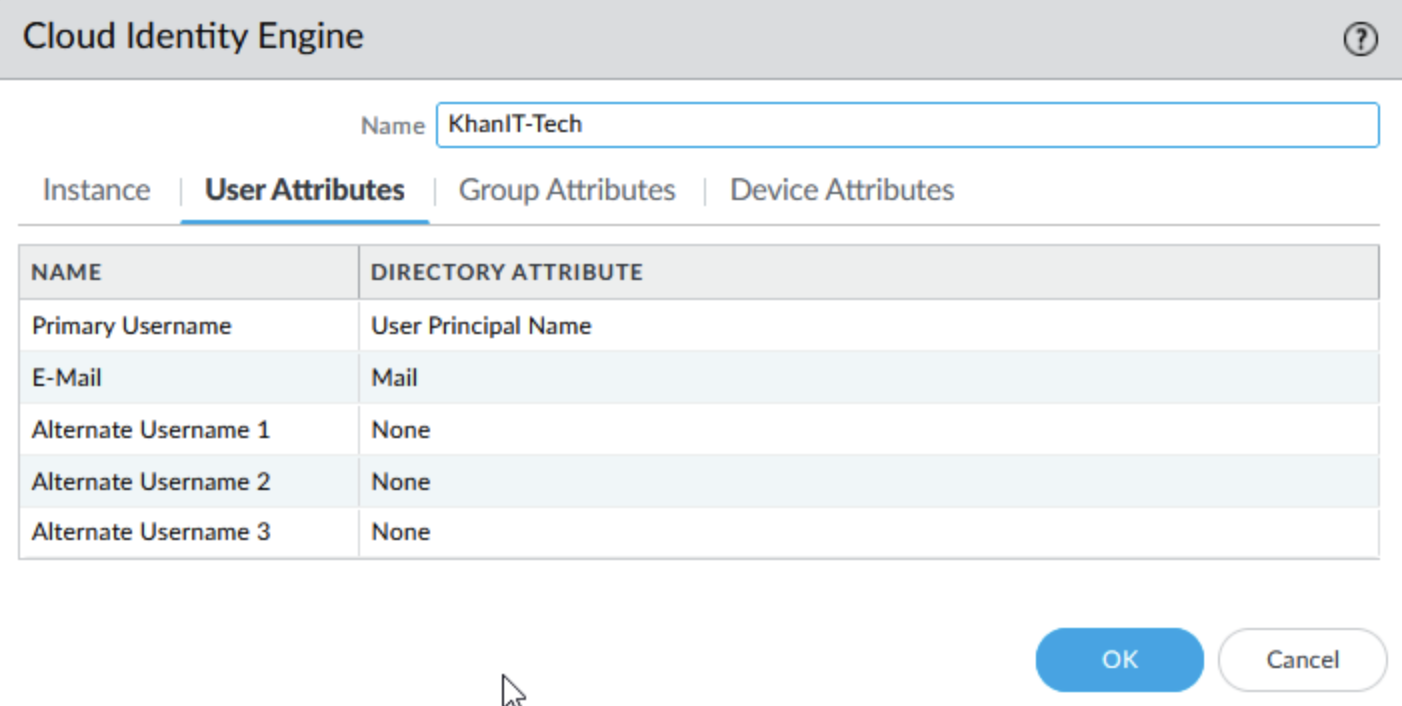This screenshot has height=706, width=1402.
Task: Select the Alternate Username 2 row
Action: [x=151, y=482]
